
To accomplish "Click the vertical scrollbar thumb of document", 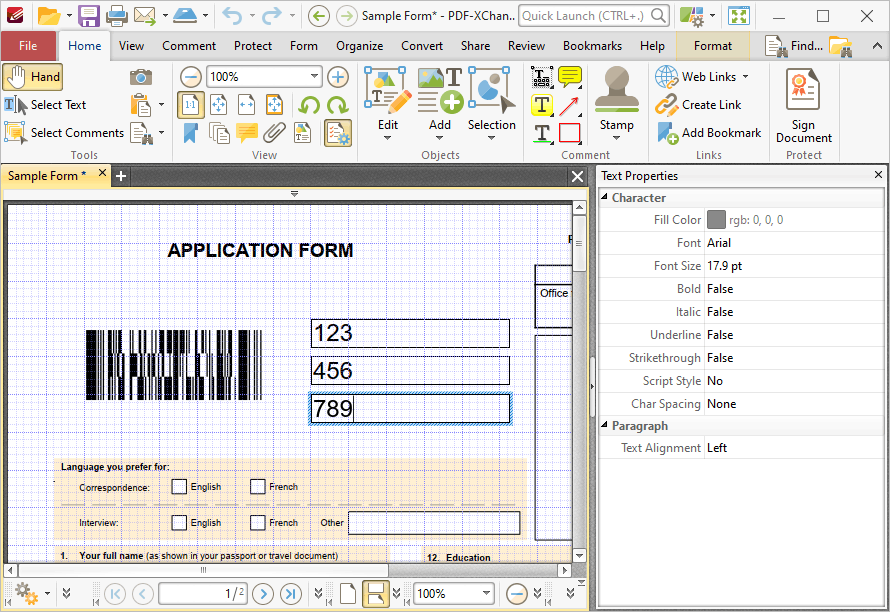I will pyautogui.click(x=579, y=244).
